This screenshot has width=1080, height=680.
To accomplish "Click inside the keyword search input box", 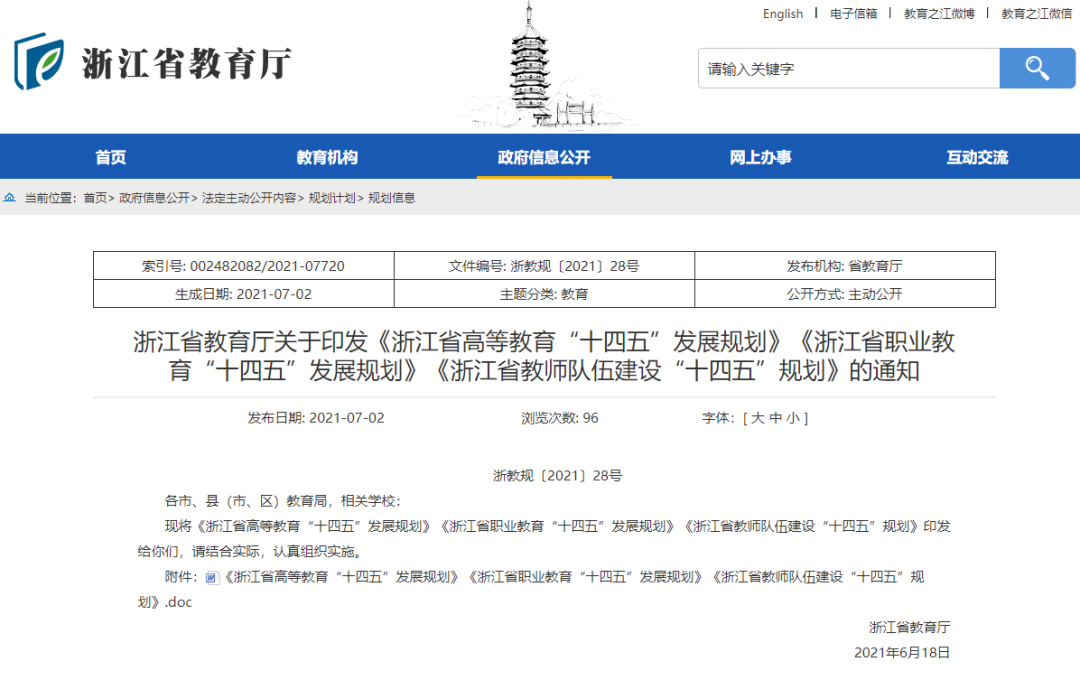I will [850, 68].
